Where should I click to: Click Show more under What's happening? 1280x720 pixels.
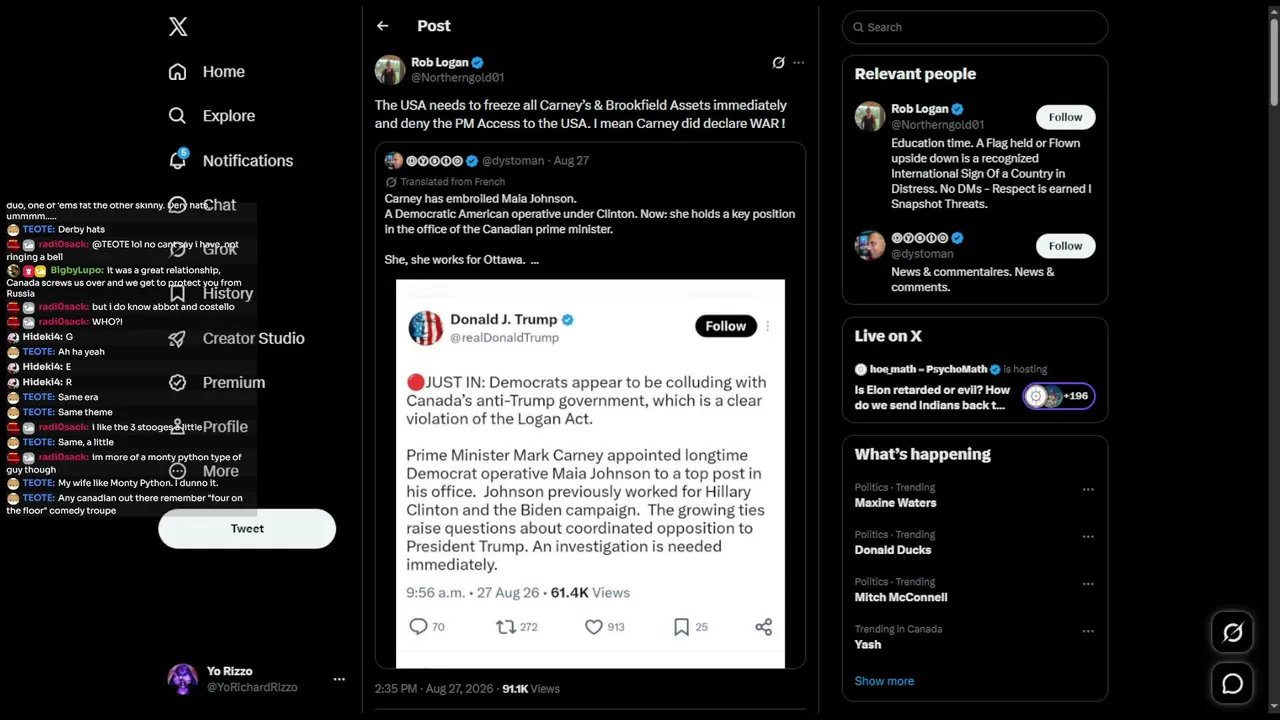coord(884,681)
